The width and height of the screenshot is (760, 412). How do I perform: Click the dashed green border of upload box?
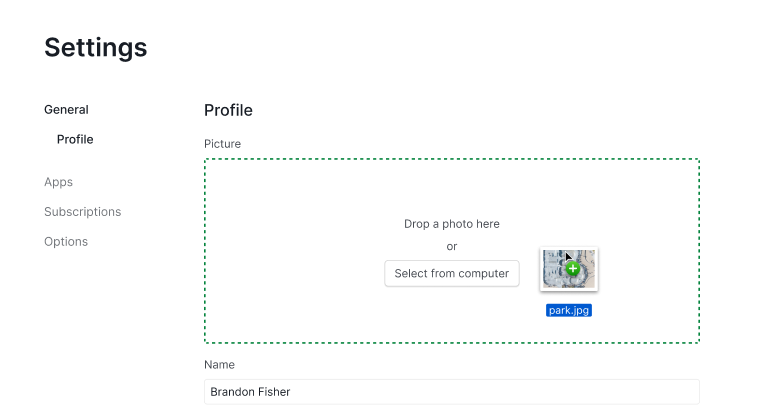pyautogui.click(x=452, y=159)
